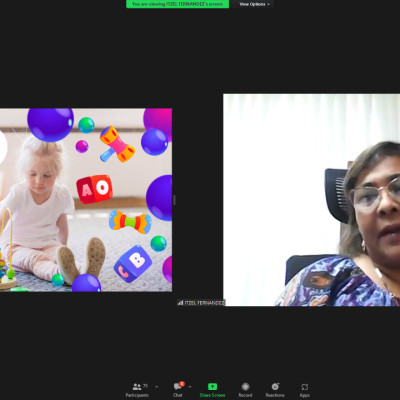The image size is (400, 400).
Task: Click the green Share Screen icon
Action: [x=212, y=387]
